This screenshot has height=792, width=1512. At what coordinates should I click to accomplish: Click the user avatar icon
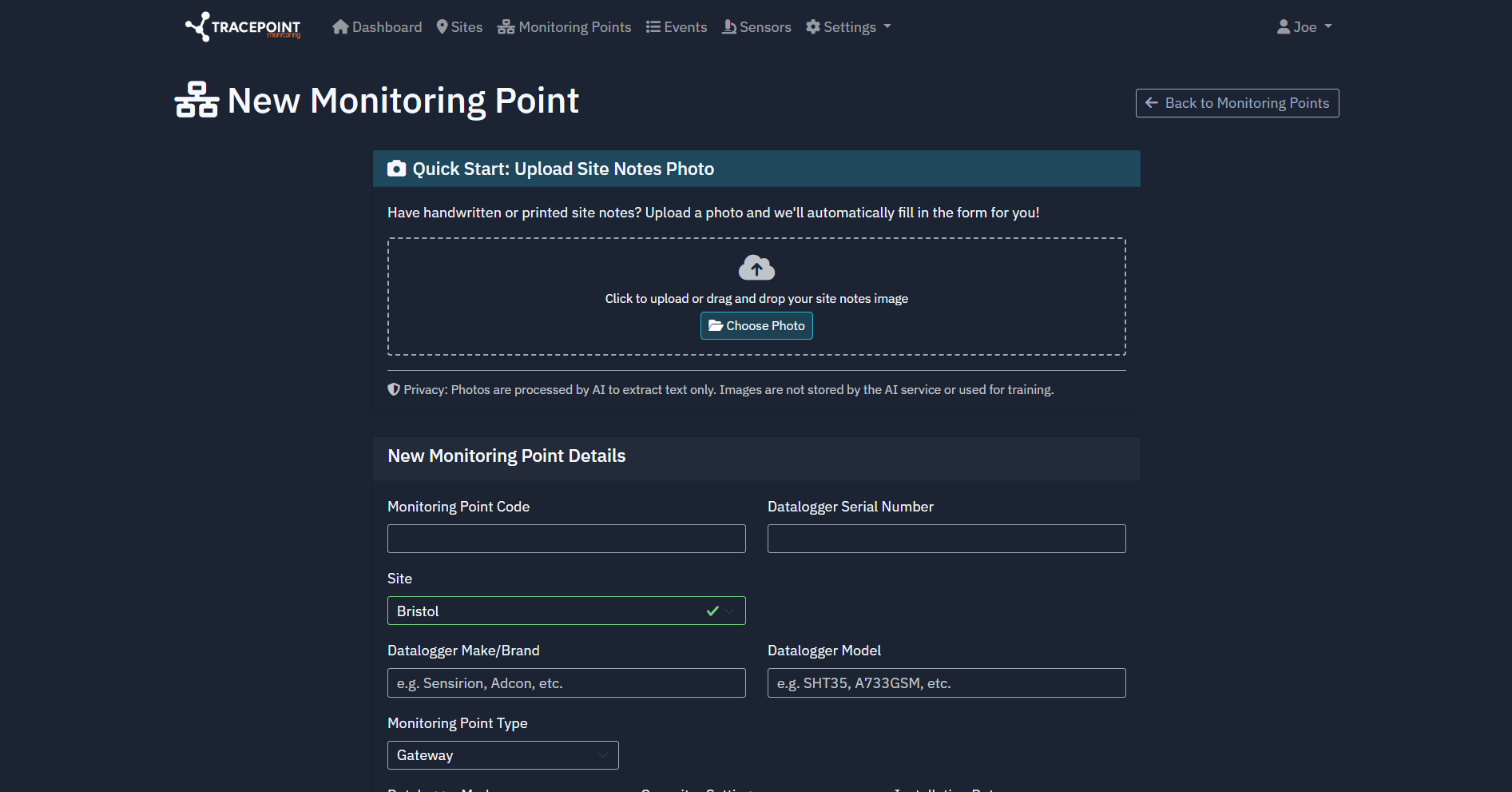1284,27
